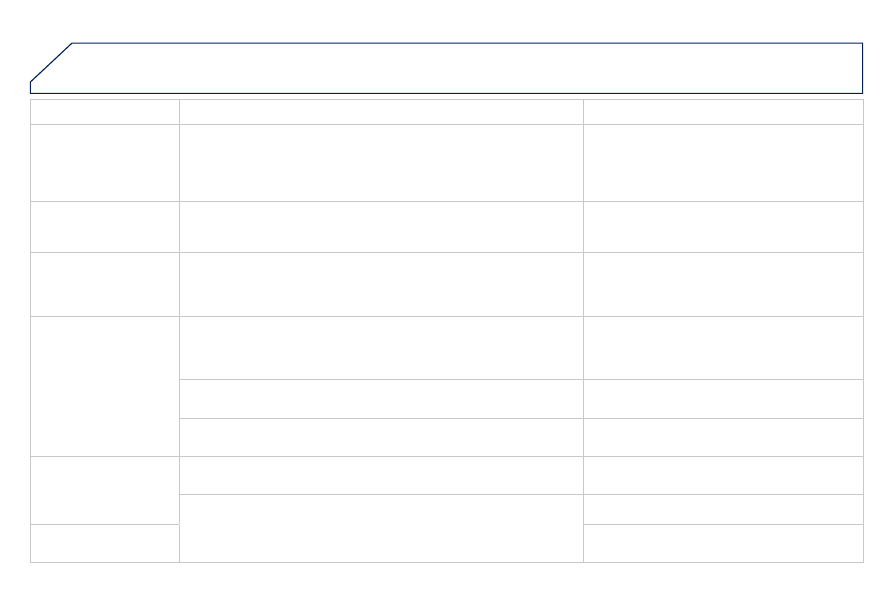Click topmost middle sub-cell beside the tall merged cell
The width and height of the screenshot is (893, 595).
382,348
